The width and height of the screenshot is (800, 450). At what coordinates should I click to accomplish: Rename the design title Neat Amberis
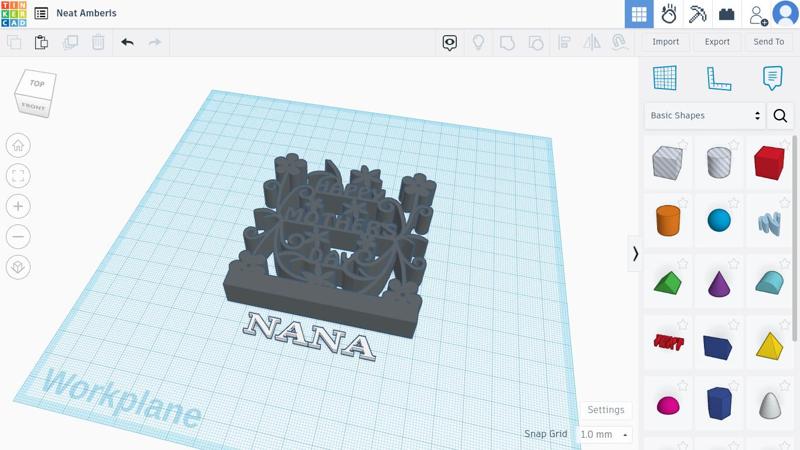pyautogui.click(x=86, y=13)
